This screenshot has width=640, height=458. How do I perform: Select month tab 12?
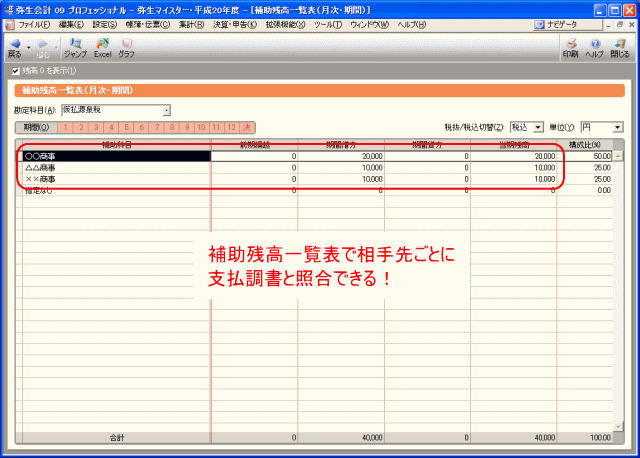[232, 127]
